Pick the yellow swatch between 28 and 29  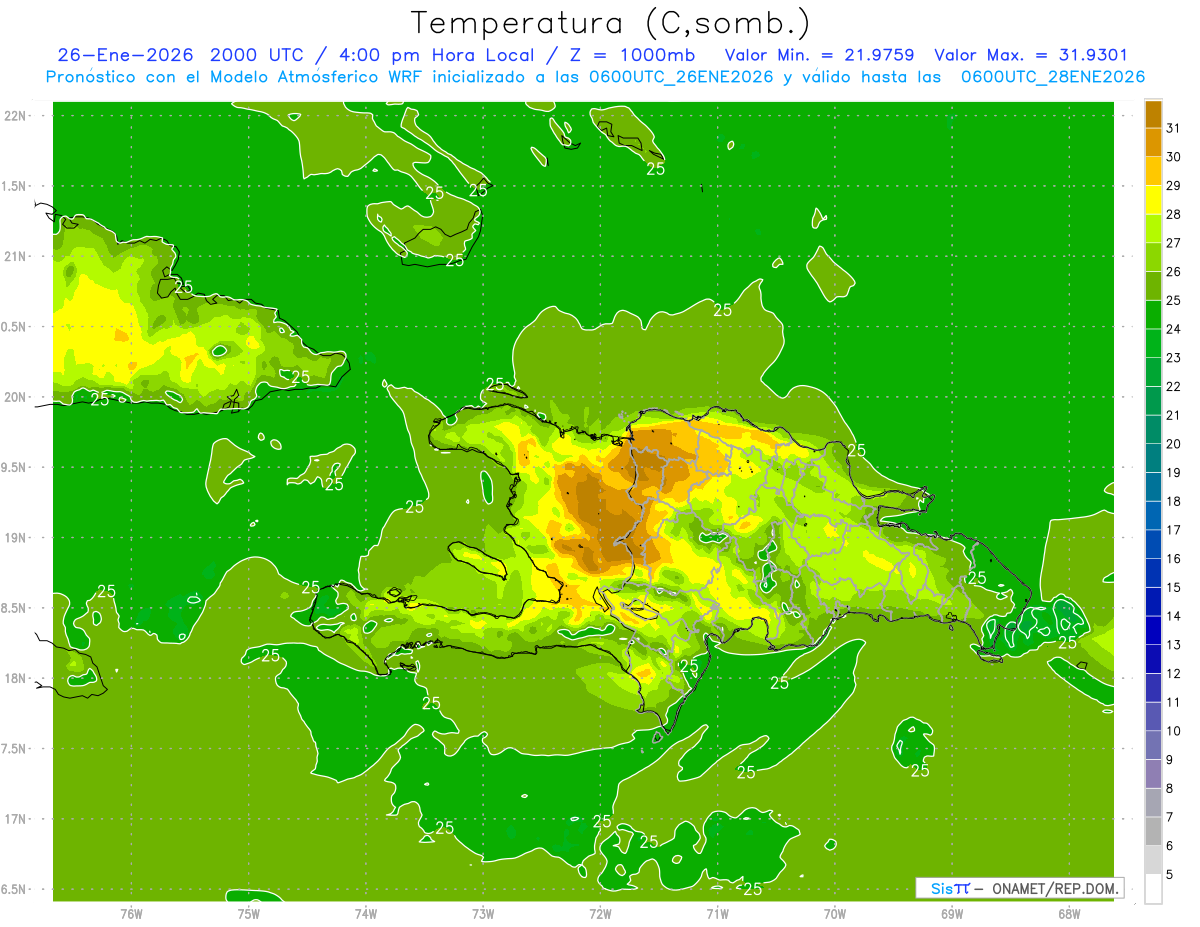(x=1153, y=200)
